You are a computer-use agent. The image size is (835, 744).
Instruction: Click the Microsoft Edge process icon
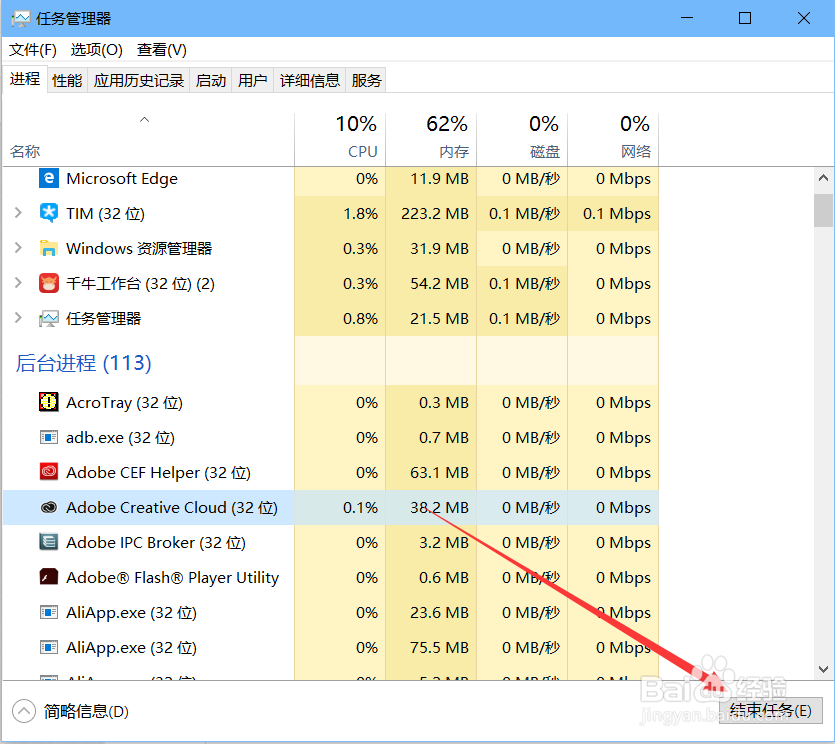click(48, 178)
